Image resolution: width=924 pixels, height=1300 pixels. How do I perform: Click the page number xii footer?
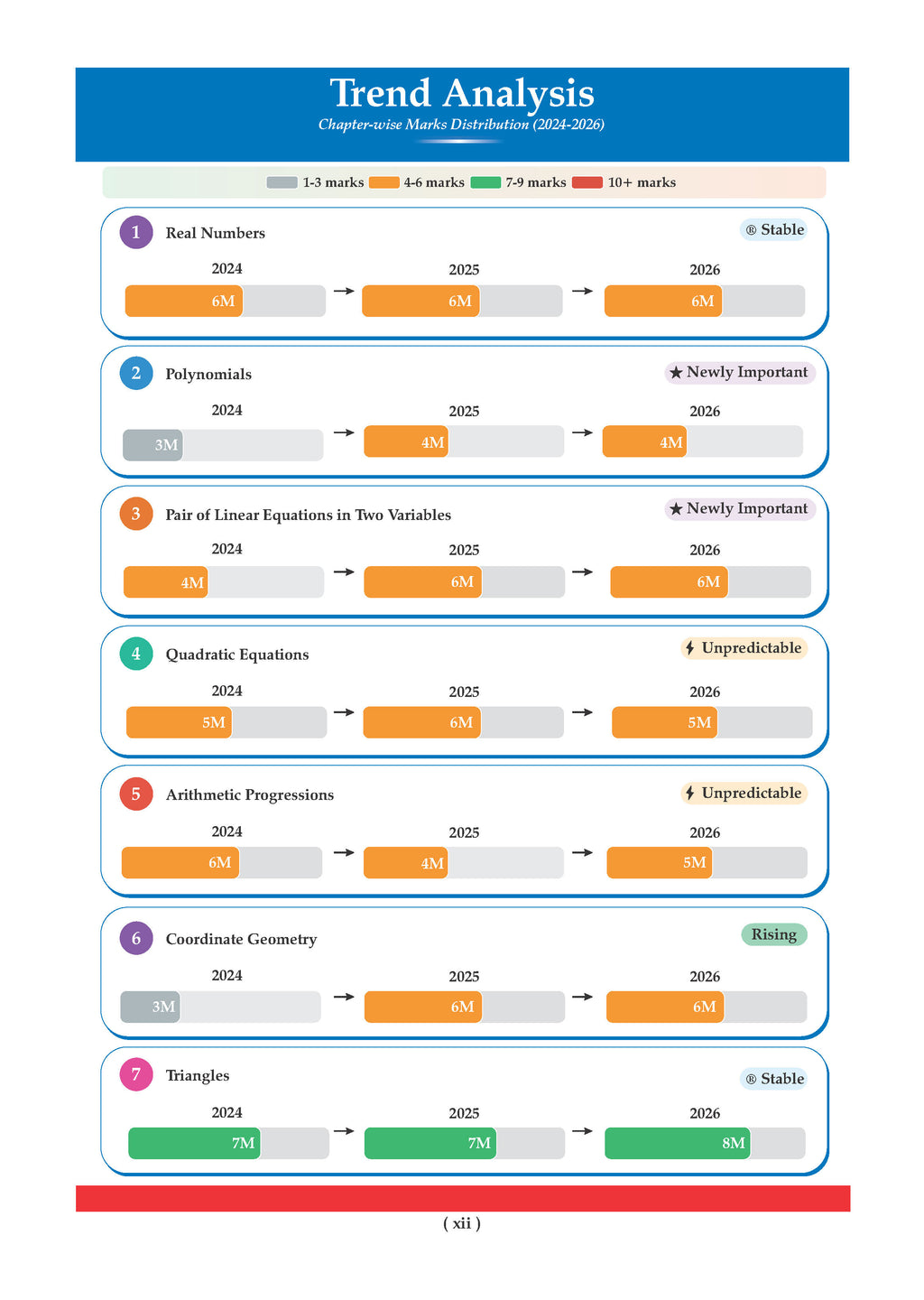461,1223
